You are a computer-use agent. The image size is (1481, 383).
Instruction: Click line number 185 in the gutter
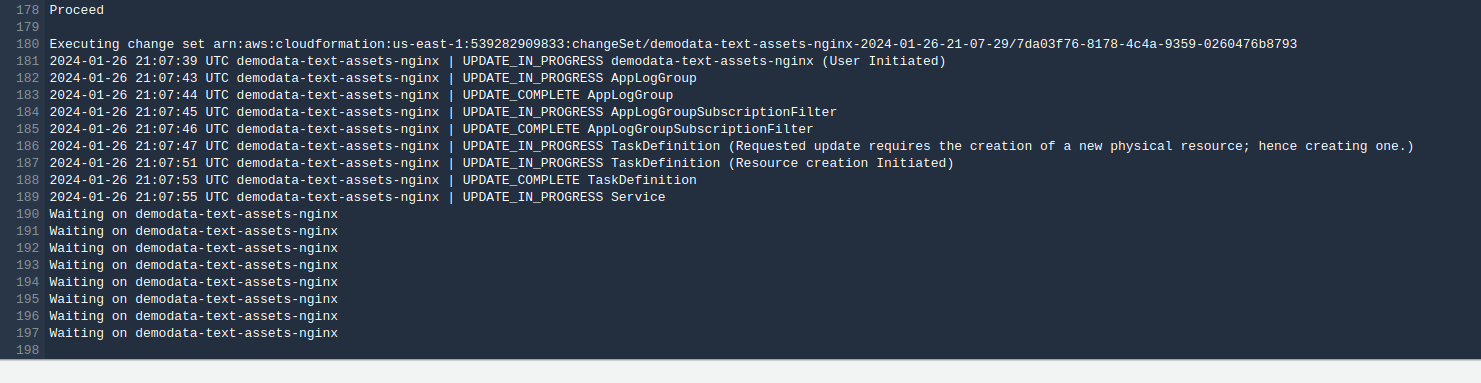29,129
